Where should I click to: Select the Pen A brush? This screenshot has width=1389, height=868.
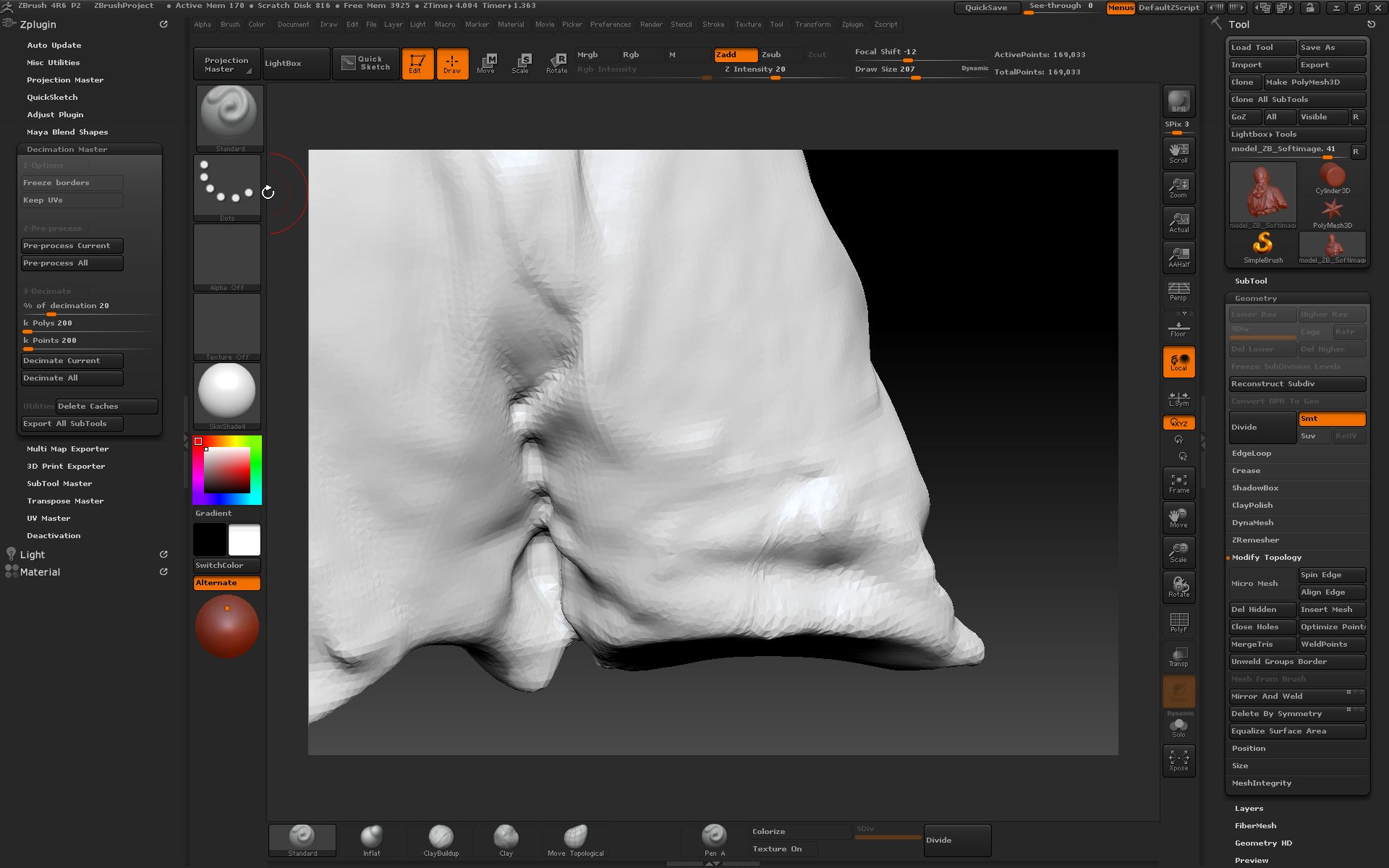point(714,841)
